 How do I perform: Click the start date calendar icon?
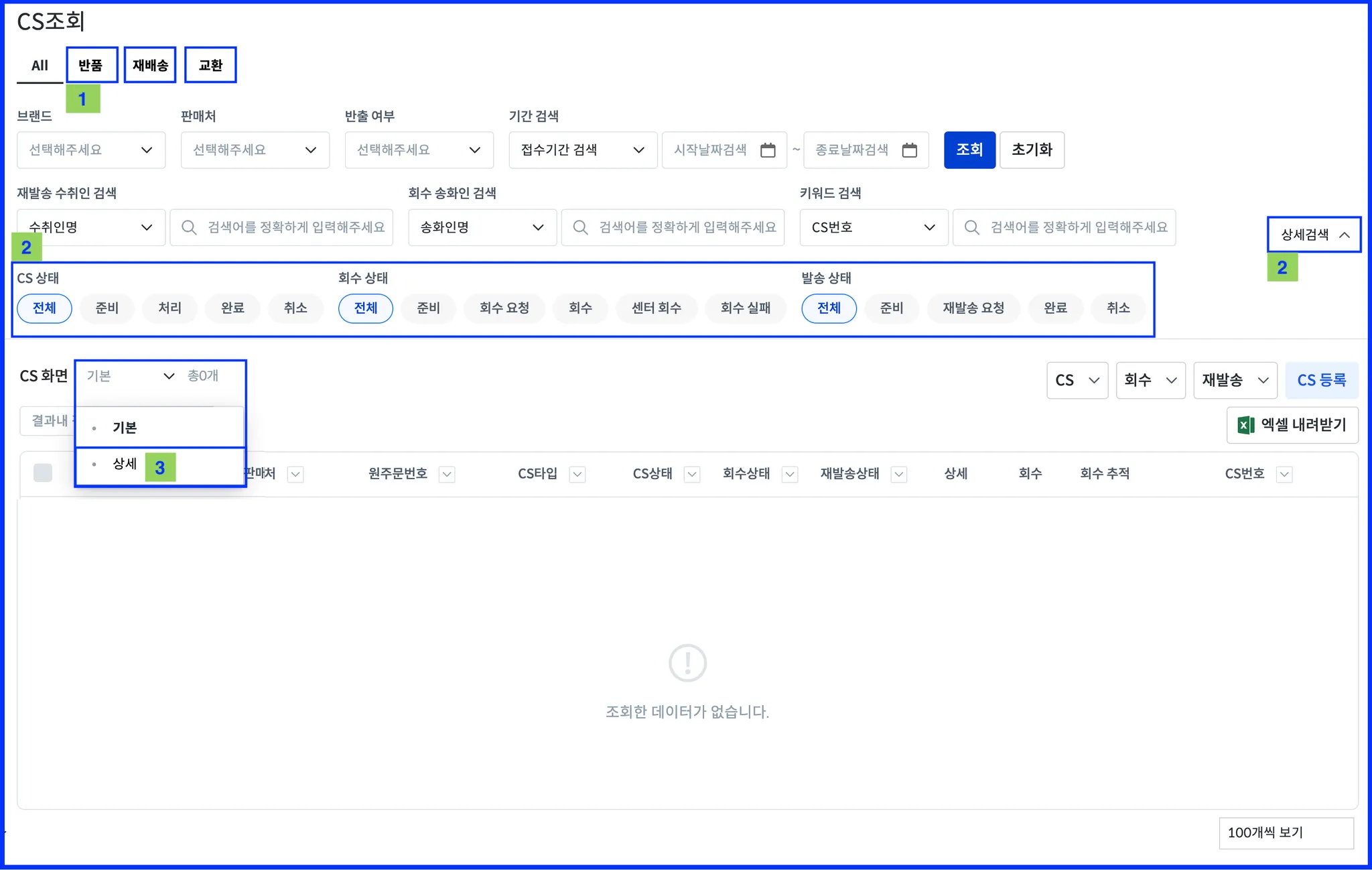click(x=768, y=150)
